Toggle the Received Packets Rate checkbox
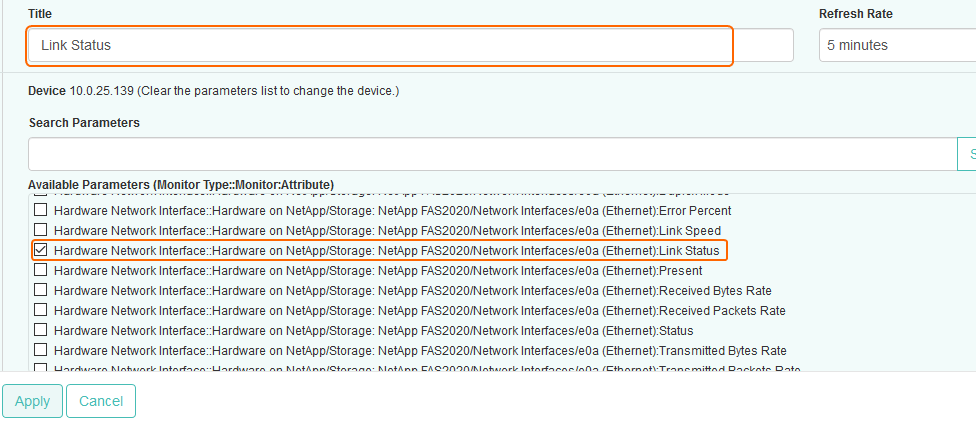The width and height of the screenshot is (976, 437). point(41,310)
